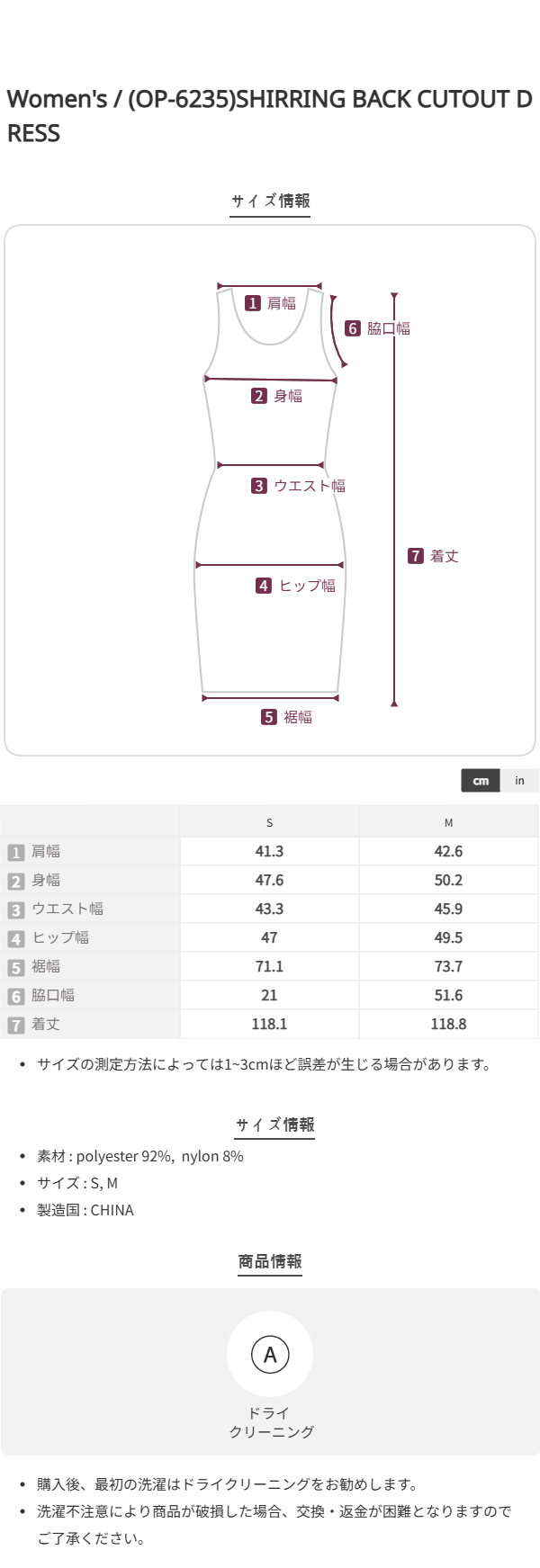Select the M size column header
Screen dimensions: 540x1568
[448, 822]
